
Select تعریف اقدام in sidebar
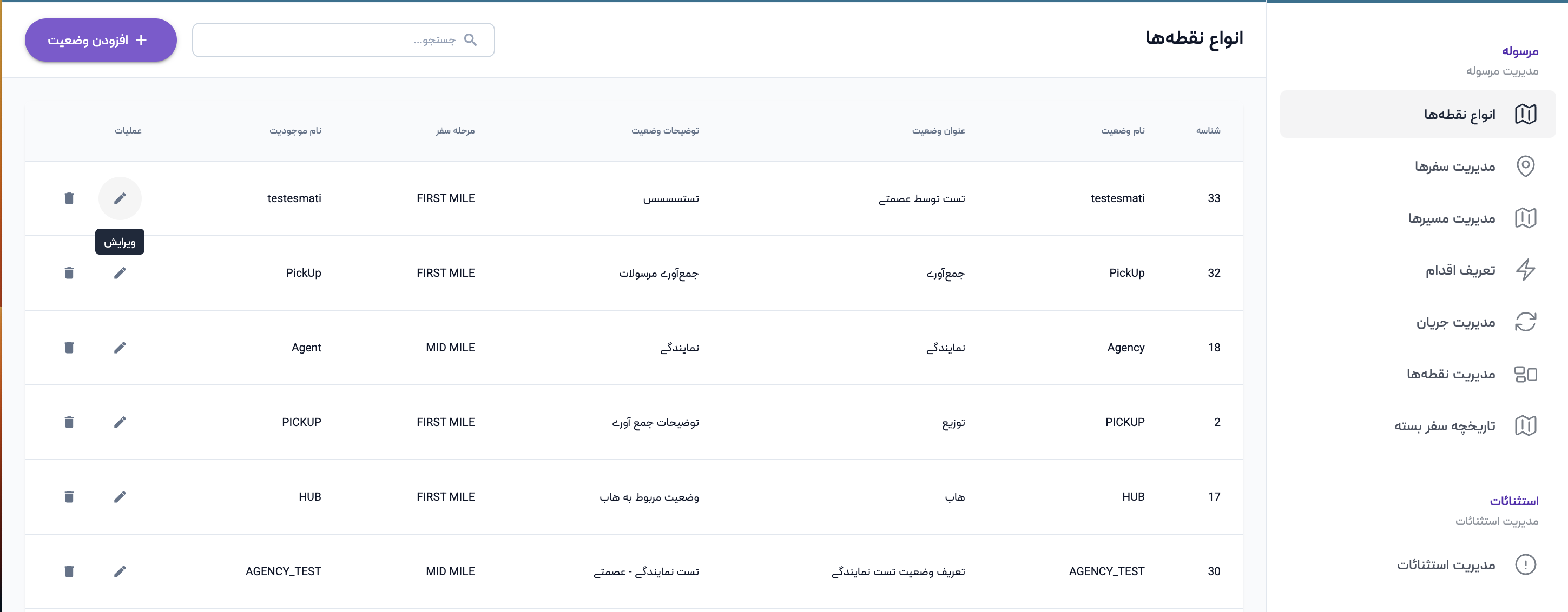[1460, 270]
